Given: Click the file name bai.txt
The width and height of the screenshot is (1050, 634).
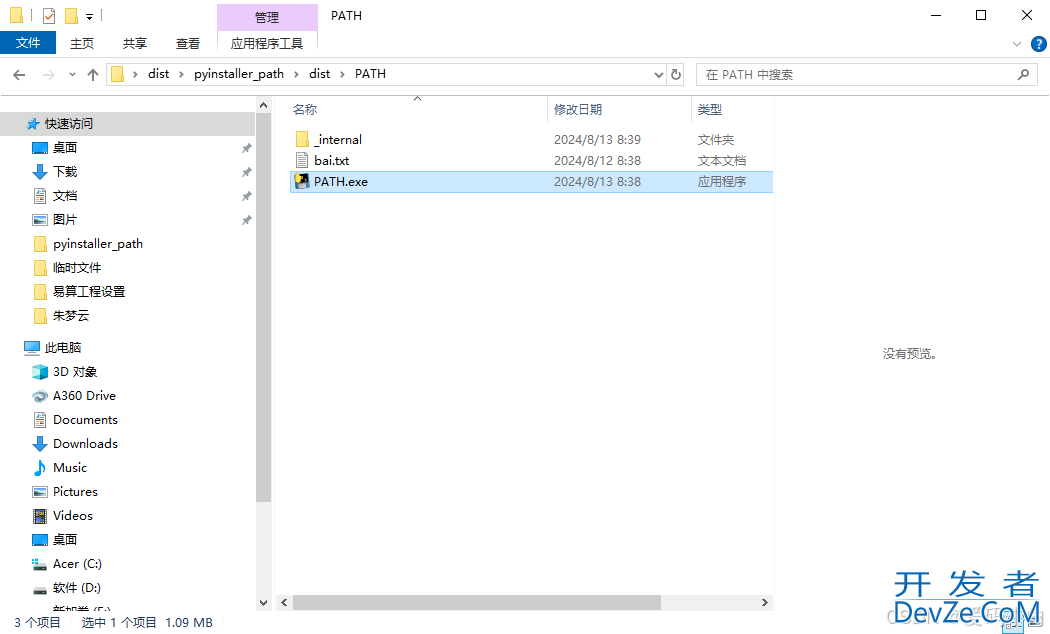Looking at the screenshot, I should (x=331, y=161).
